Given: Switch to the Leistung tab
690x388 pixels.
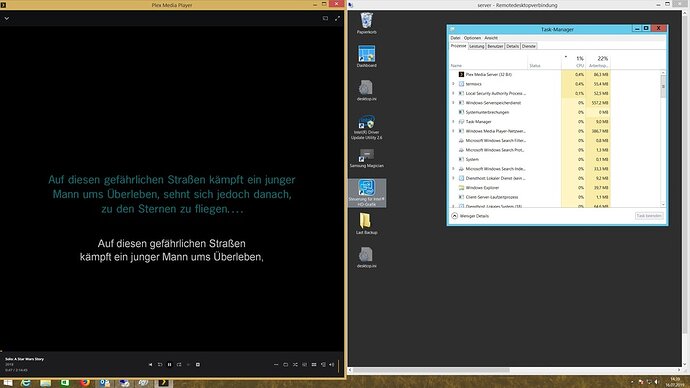Looking at the screenshot, I should [477, 46].
